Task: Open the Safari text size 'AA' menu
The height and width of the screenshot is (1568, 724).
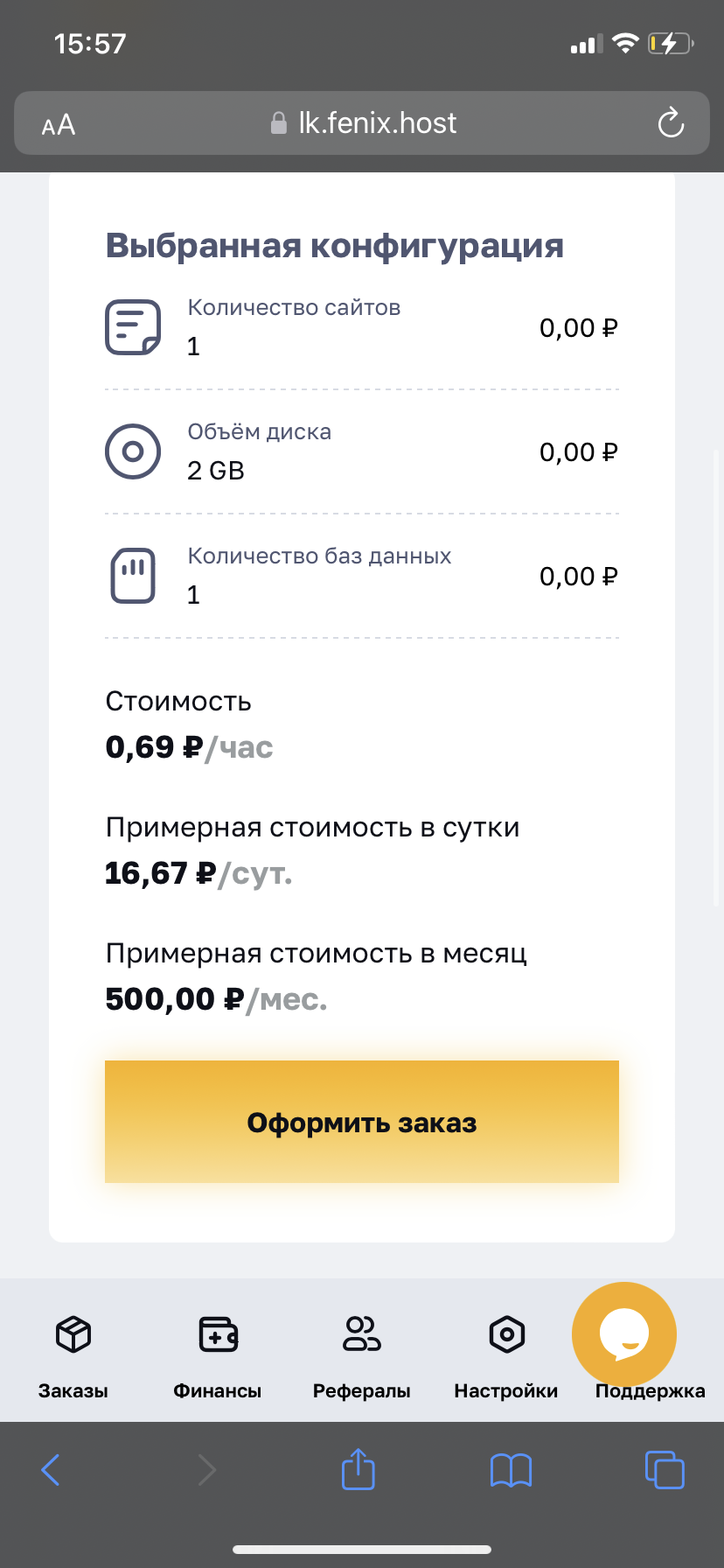Action: (x=59, y=125)
